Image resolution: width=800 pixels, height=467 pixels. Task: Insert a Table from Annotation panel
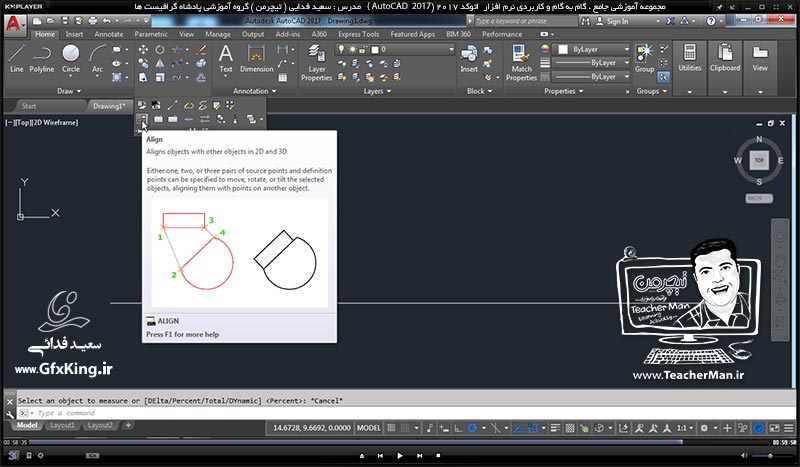tap(282, 78)
